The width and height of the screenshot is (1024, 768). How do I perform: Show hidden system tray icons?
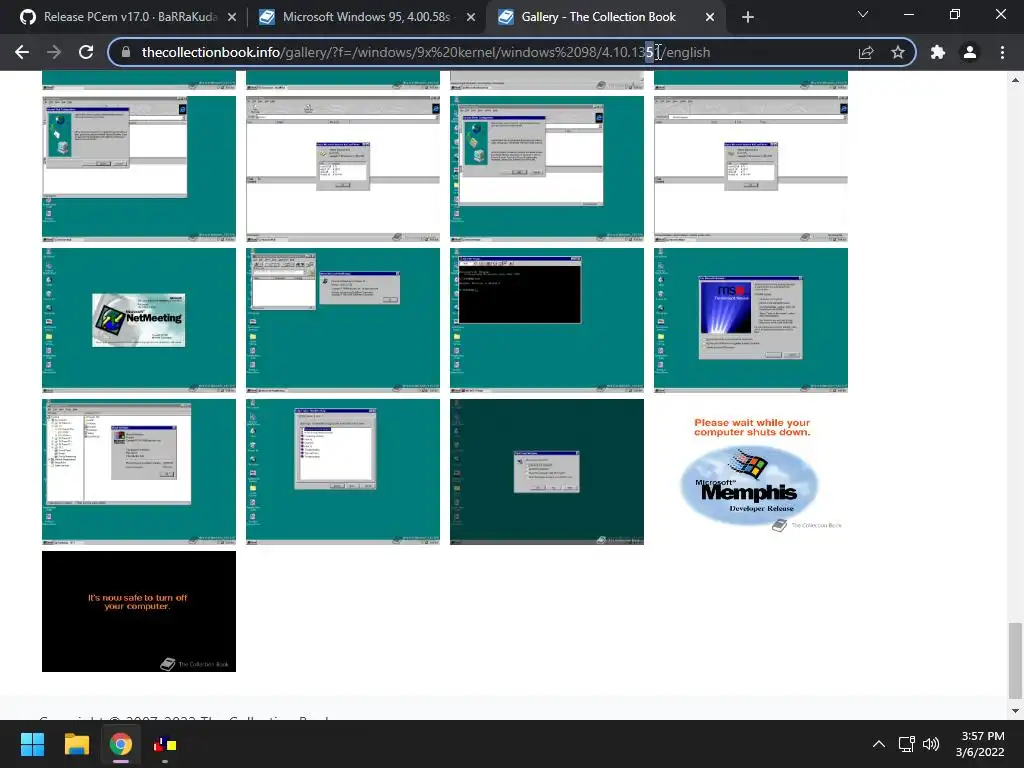coord(879,744)
